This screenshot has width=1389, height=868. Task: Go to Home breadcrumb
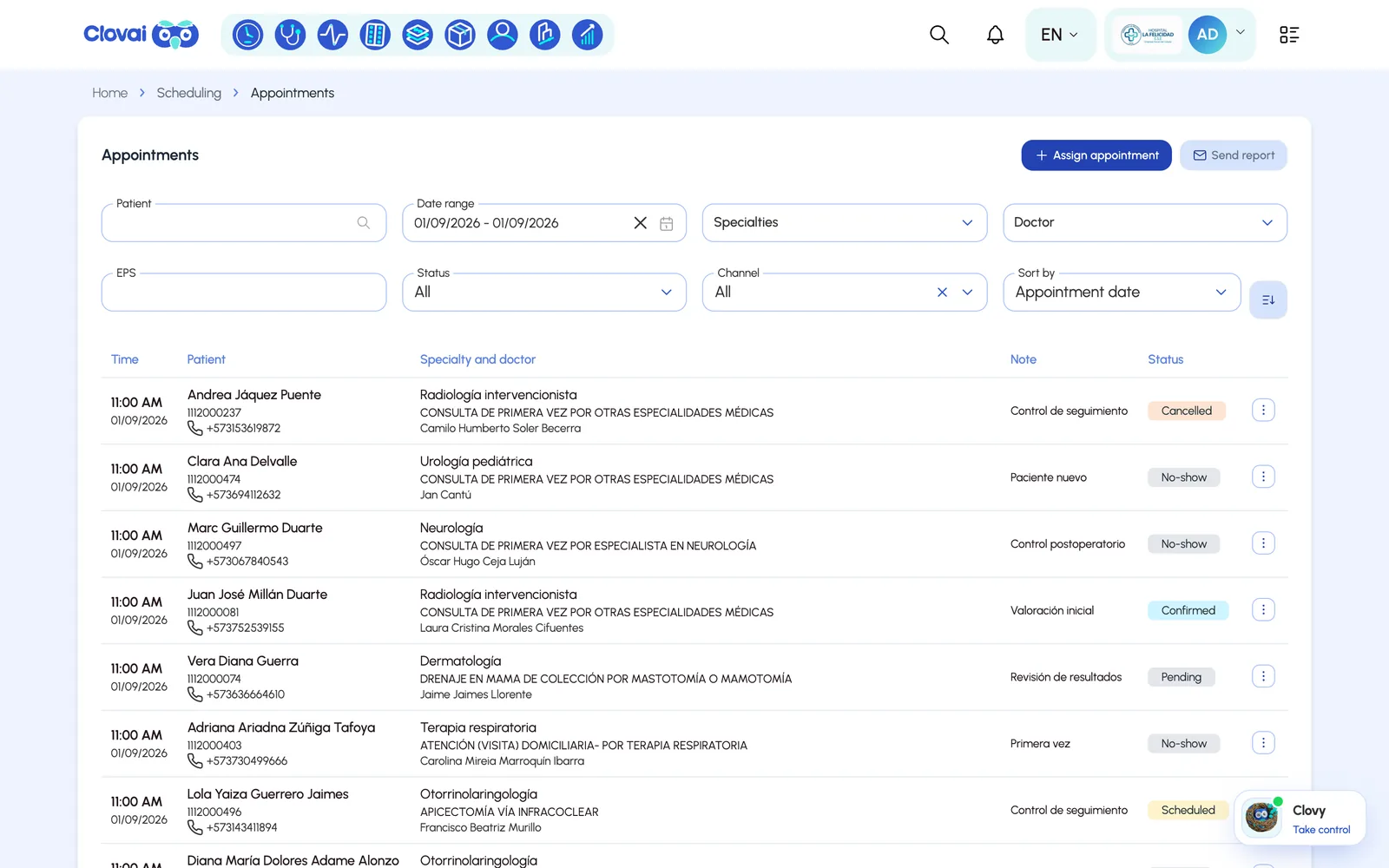pyautogui.click(x=110, y=93)
